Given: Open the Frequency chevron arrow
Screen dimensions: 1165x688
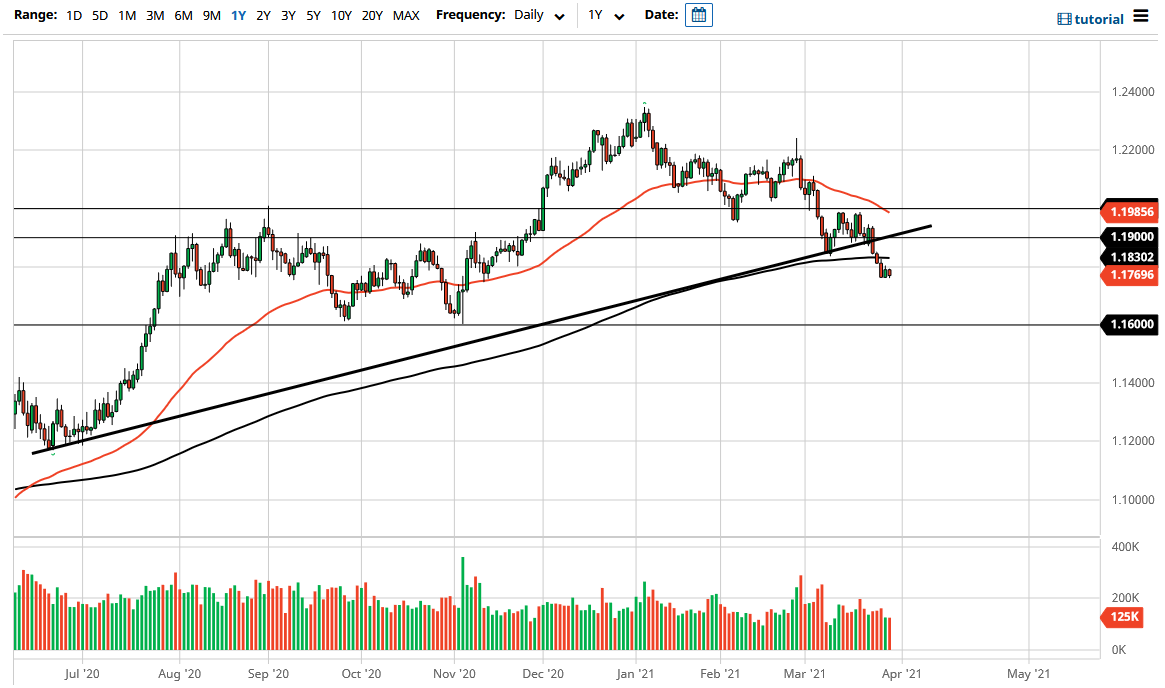Looking at the screenshot, I should pos(559,16).
